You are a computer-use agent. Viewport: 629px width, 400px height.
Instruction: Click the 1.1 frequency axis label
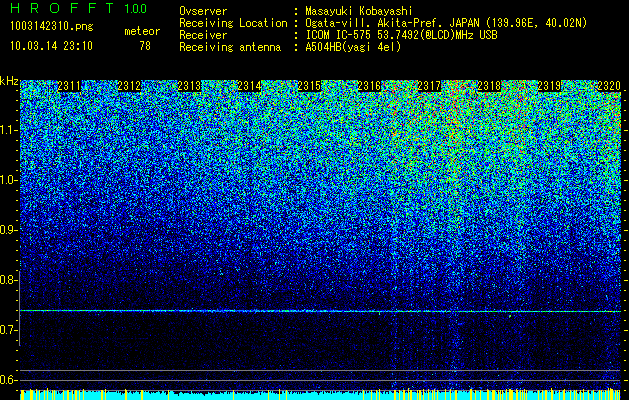[8, 130]
